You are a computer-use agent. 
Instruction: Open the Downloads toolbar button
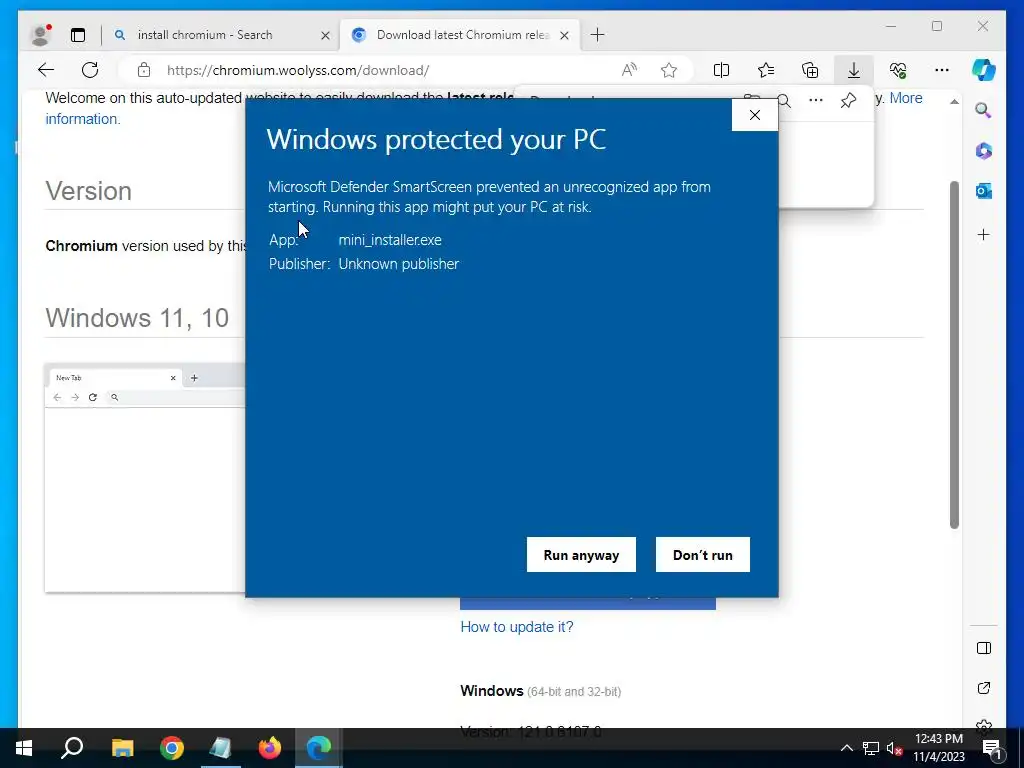pos(854,70)
